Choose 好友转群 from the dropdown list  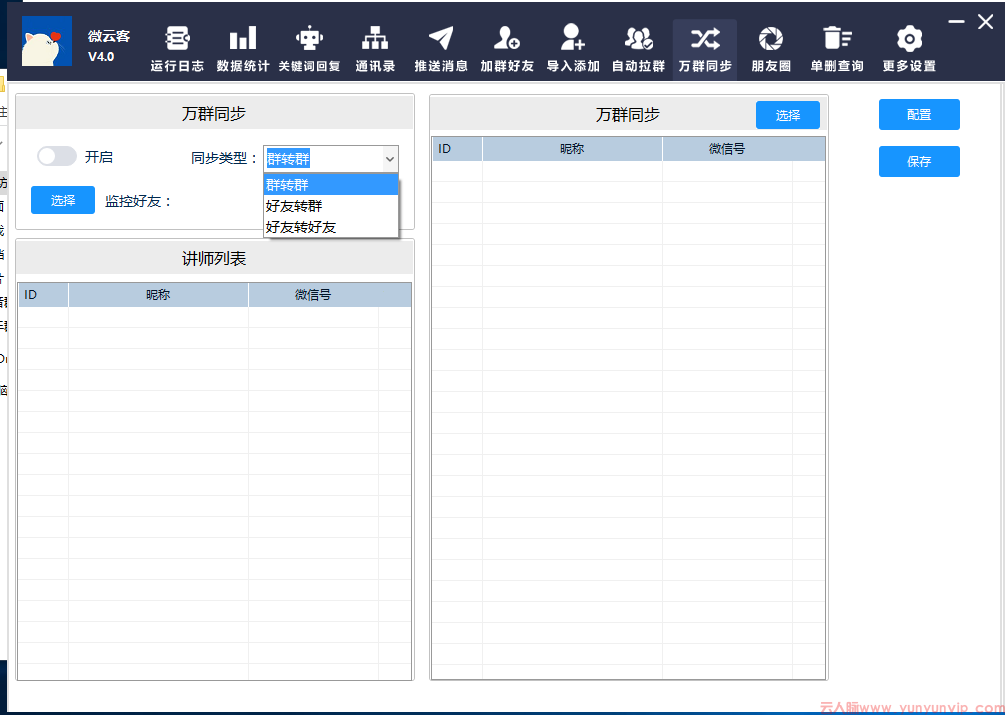click(294, 206)
